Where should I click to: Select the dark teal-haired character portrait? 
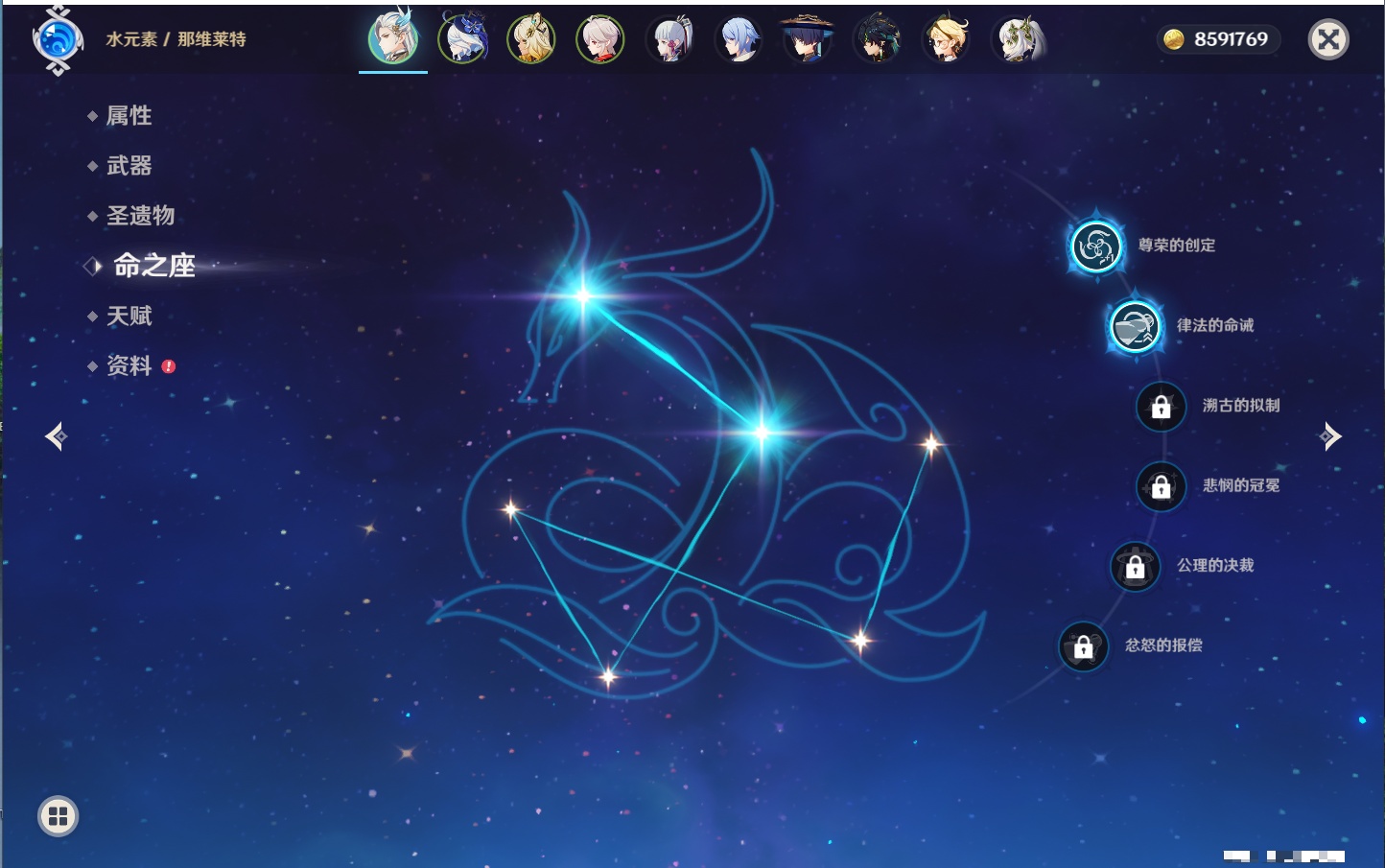[x=877, y=39]
